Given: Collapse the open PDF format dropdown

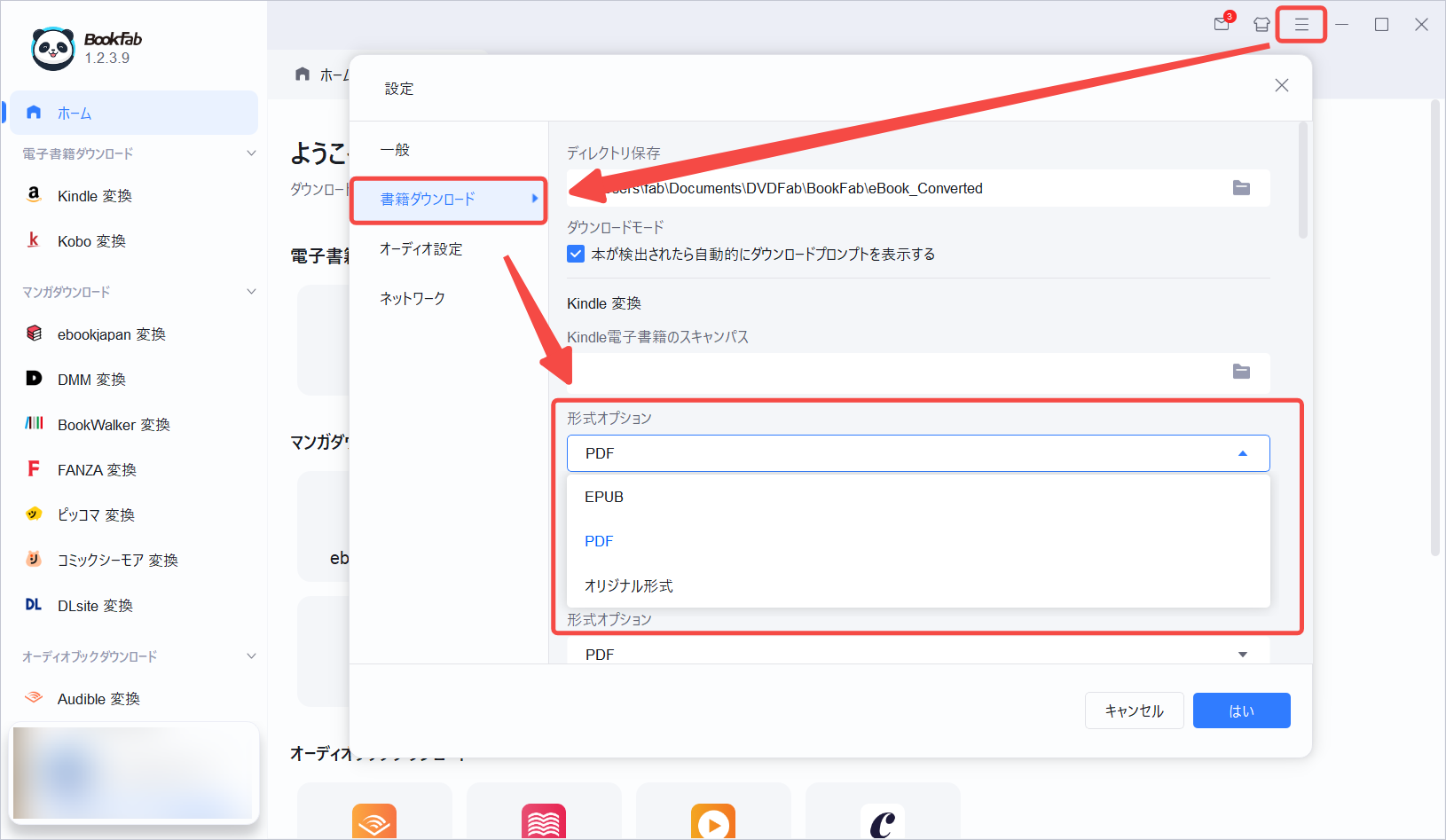Looking at the screenshot, I should (918, 453).
